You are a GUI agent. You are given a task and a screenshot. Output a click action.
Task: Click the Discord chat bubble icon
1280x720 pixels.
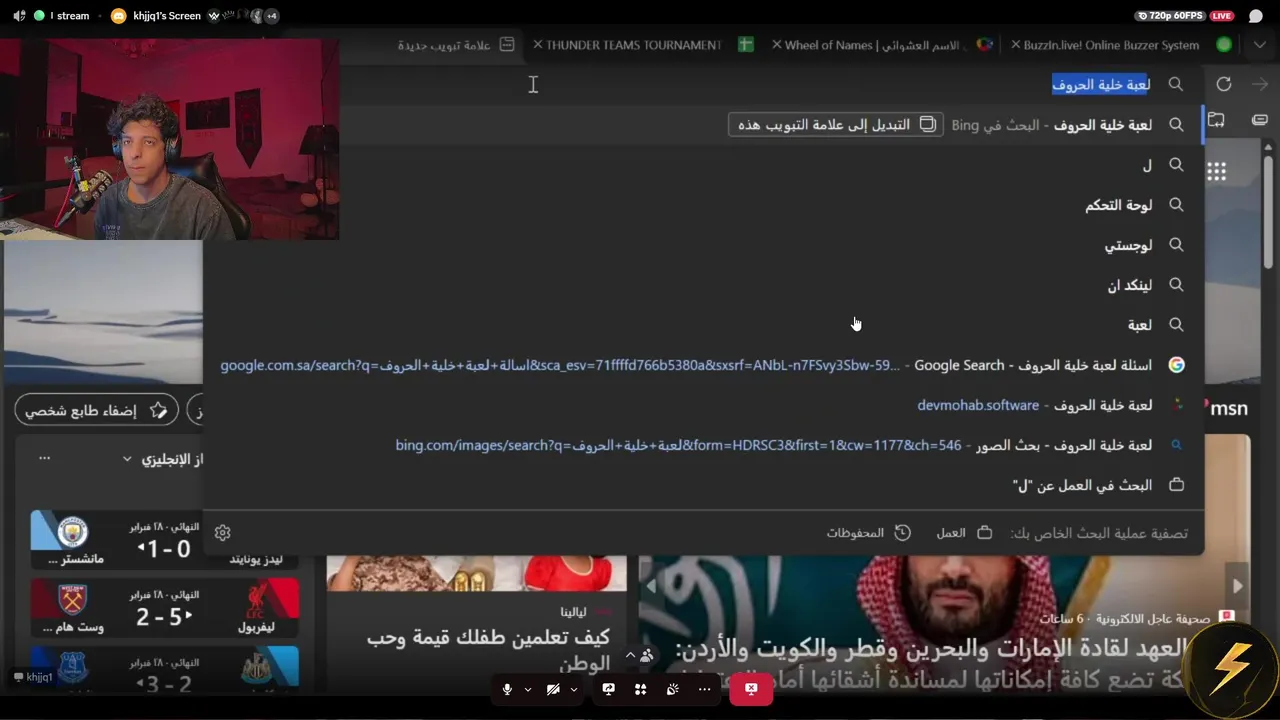click(1256, 16)
